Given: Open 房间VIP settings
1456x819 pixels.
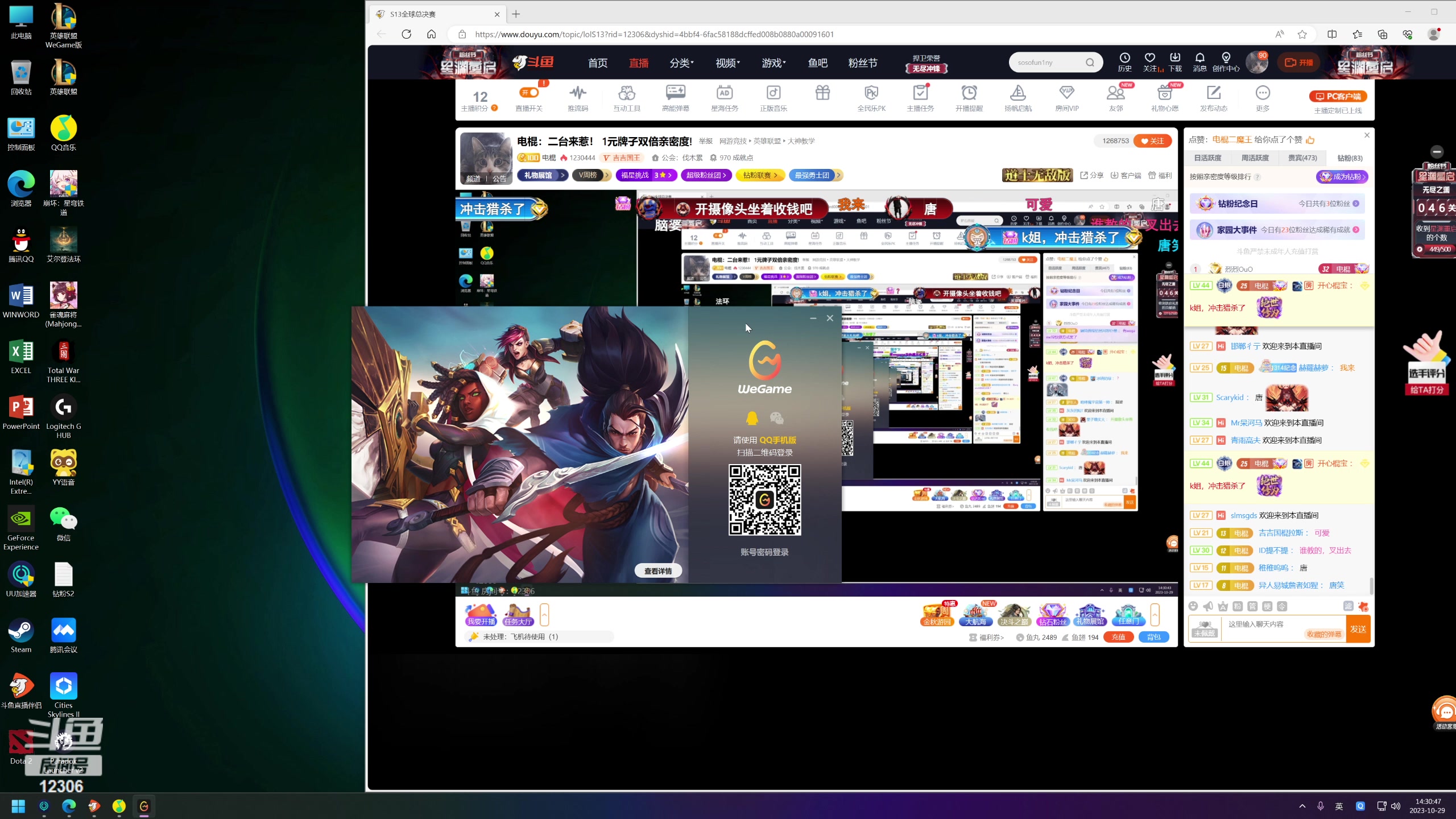Looking at the screenshot, I should point(1067,98).
